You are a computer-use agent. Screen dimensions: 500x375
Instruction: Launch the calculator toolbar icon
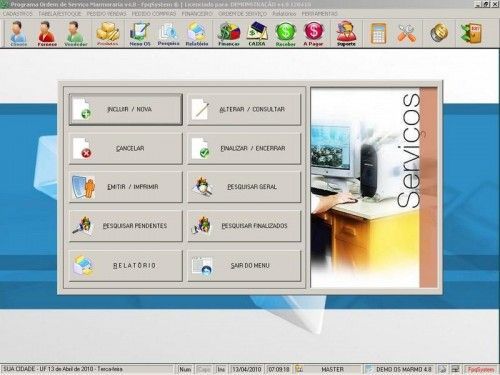pos(378,33)
